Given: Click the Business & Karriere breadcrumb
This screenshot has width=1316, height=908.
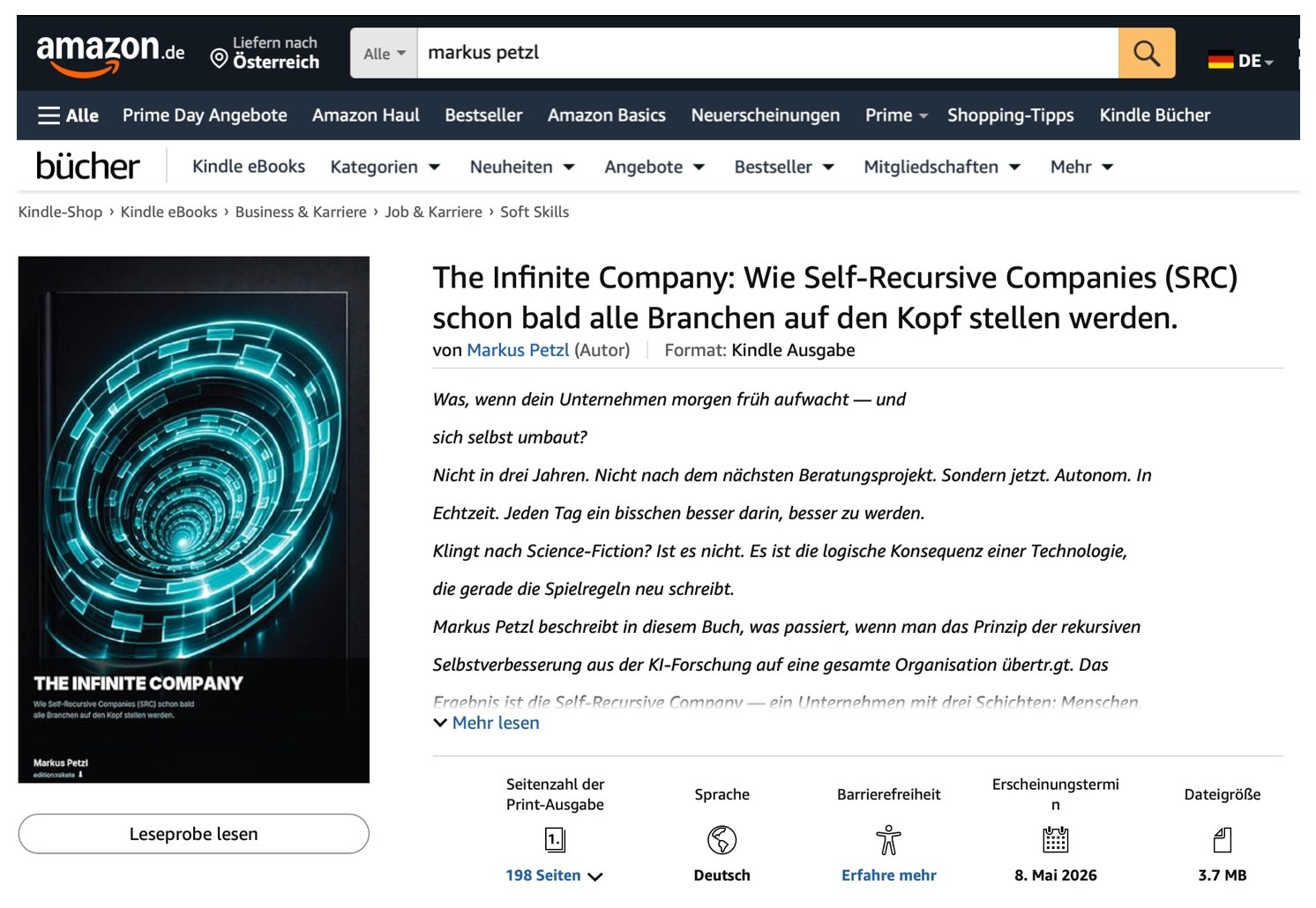Looking at the screenshot, I should point(301,212).
